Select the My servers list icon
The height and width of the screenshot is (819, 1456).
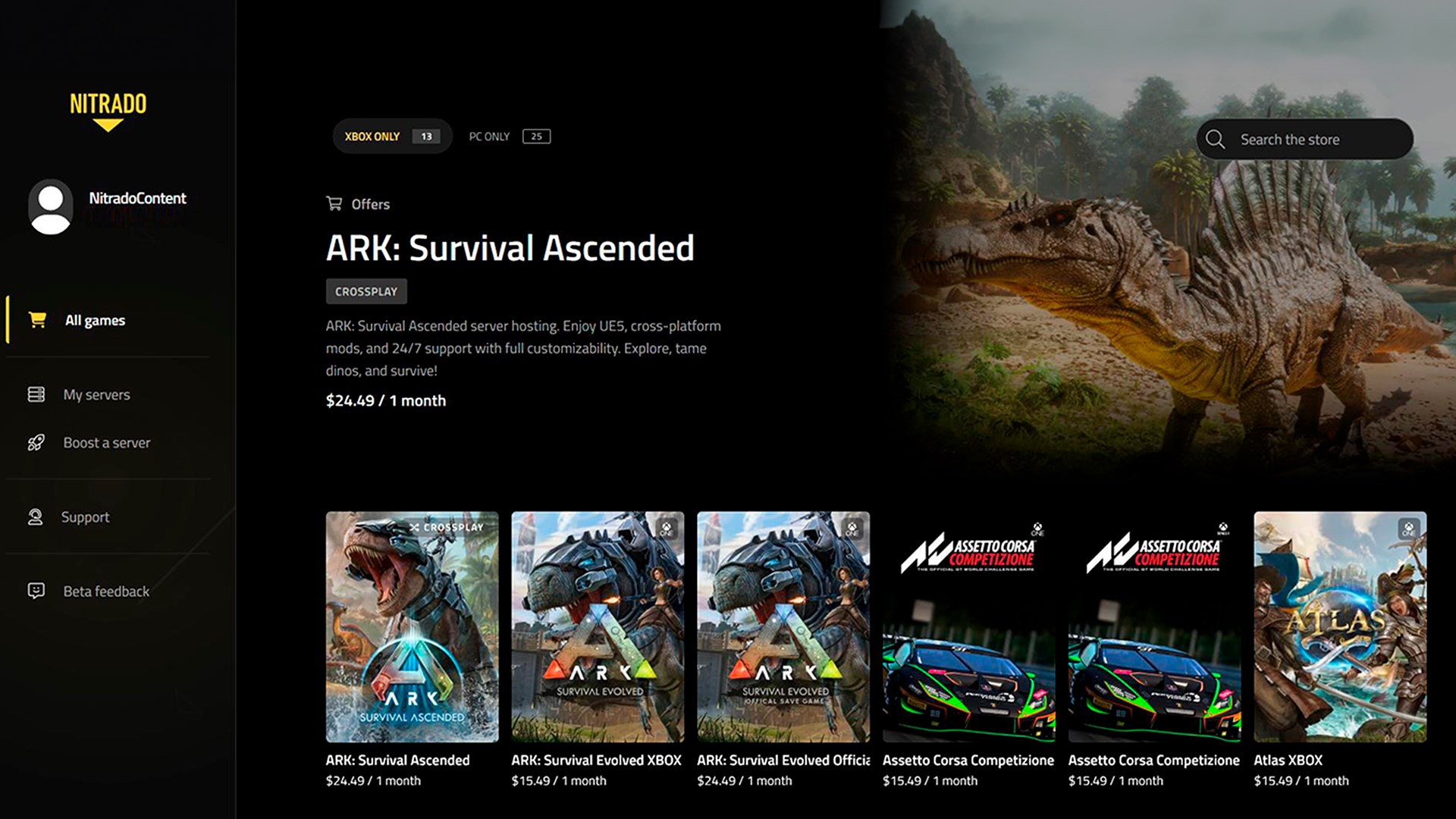[x=36, y=394]
